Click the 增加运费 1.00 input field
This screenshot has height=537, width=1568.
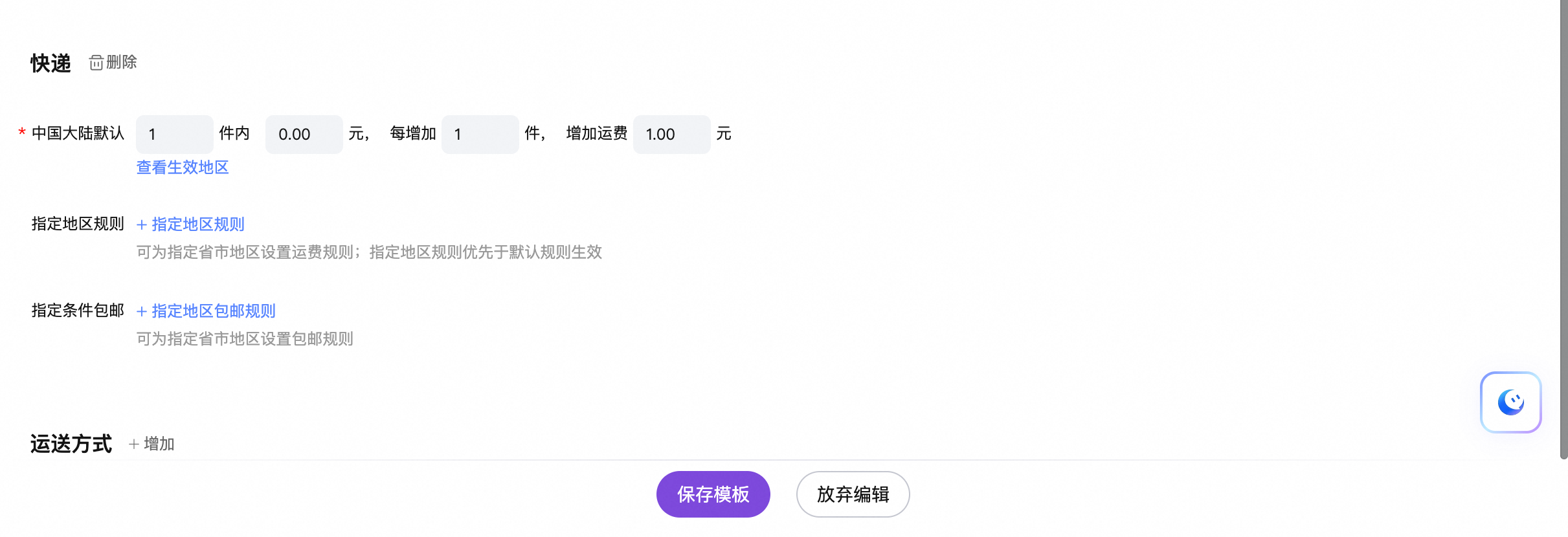(x=671, y=135)
